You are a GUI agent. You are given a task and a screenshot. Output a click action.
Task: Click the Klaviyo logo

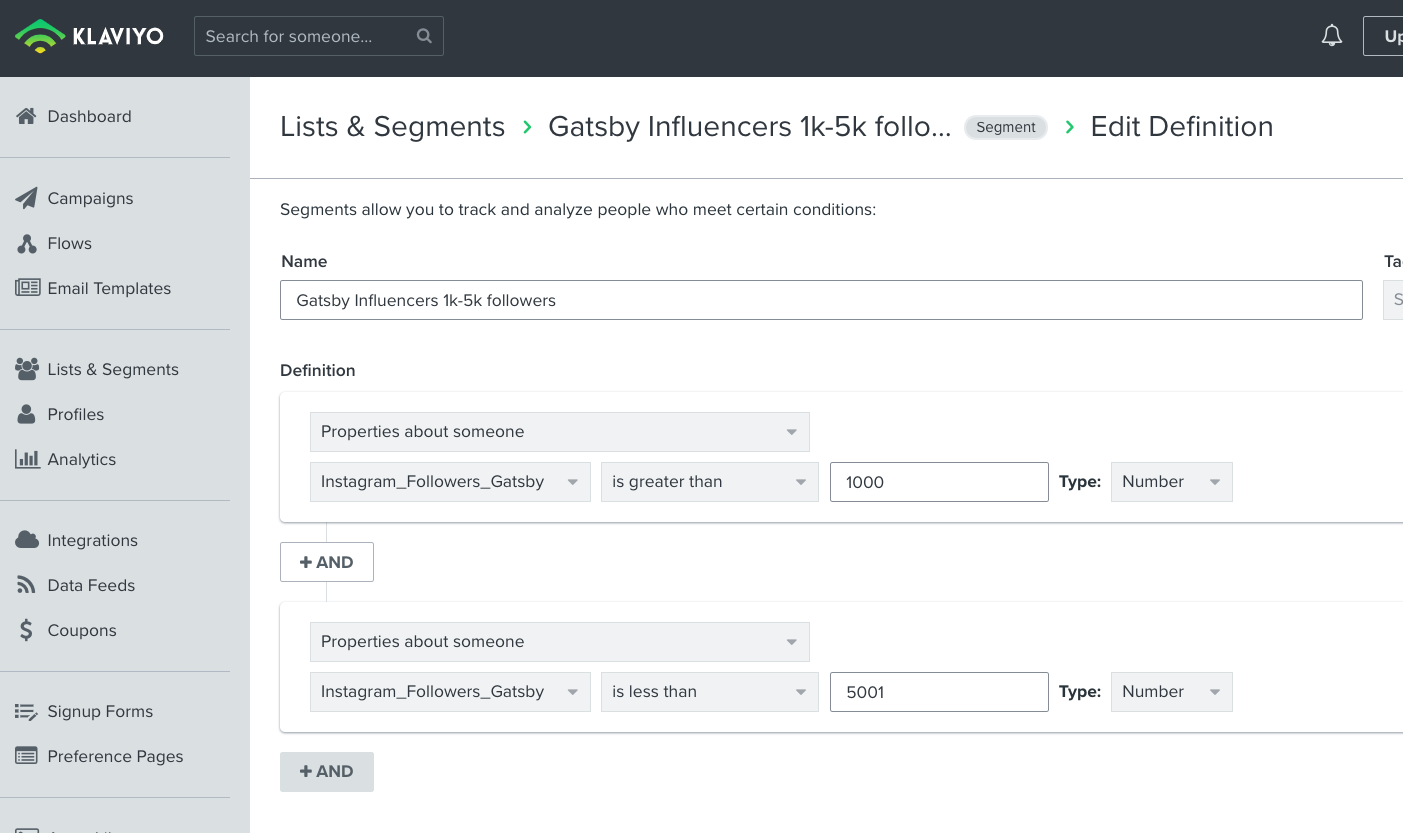tap(89, 37)
